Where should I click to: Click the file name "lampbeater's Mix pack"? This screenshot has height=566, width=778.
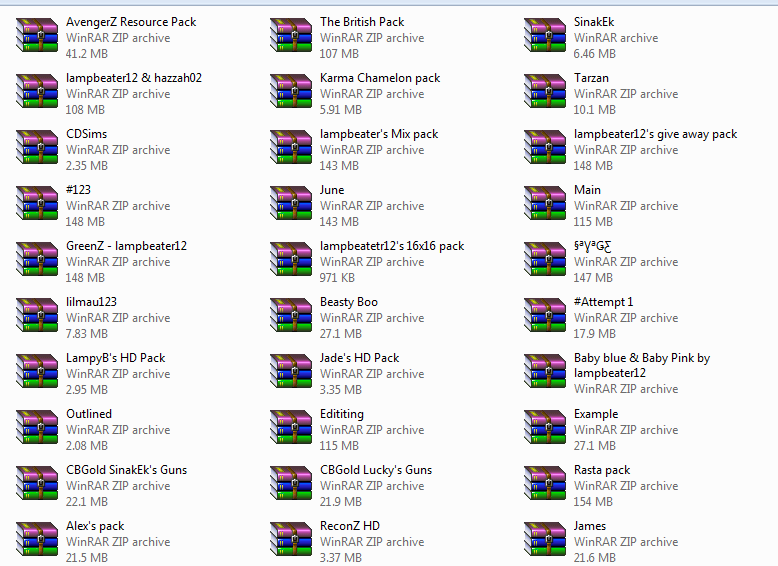point(379,134)
